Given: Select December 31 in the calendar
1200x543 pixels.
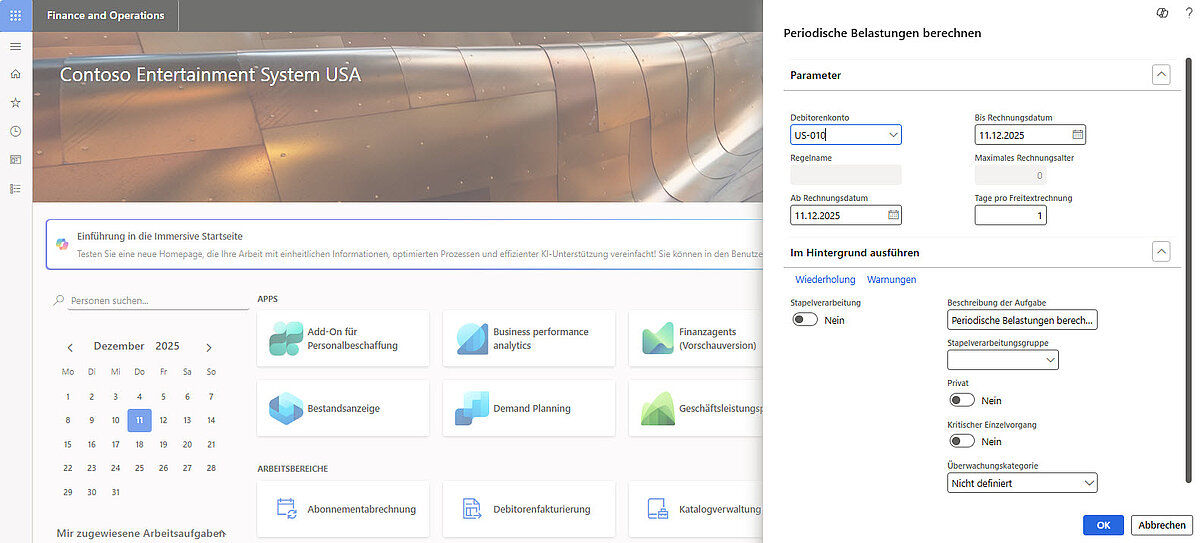Looking at the screenshot, I should (115, 492).
